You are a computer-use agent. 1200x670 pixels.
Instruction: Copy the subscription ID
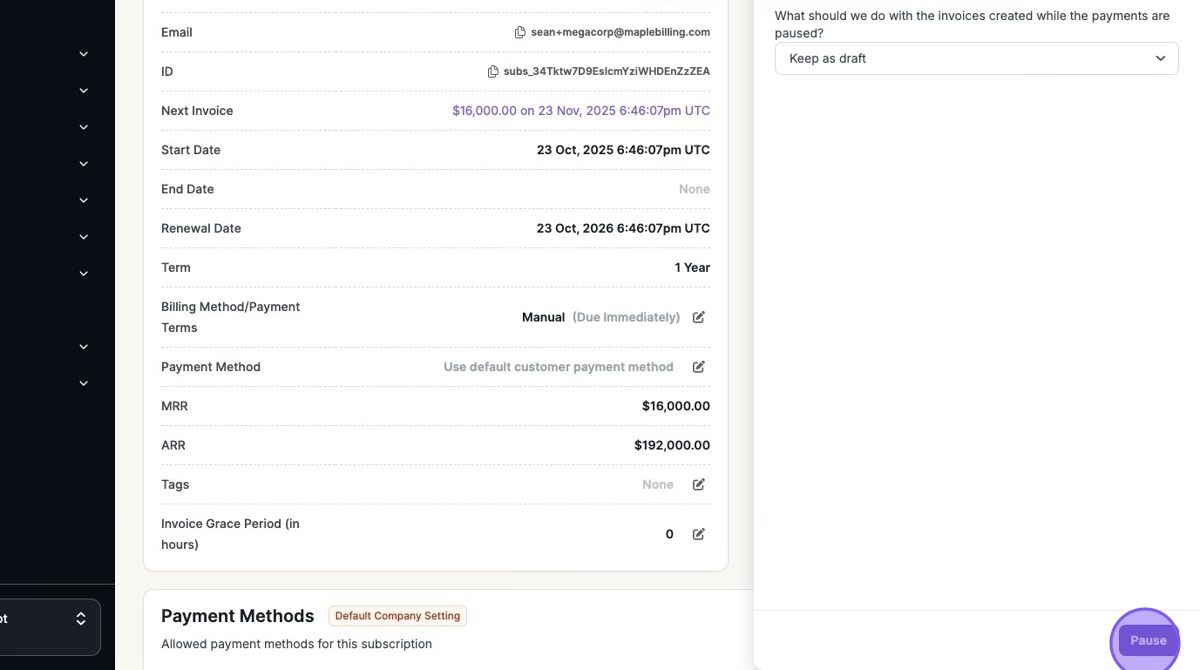click(x=493, y=71)
